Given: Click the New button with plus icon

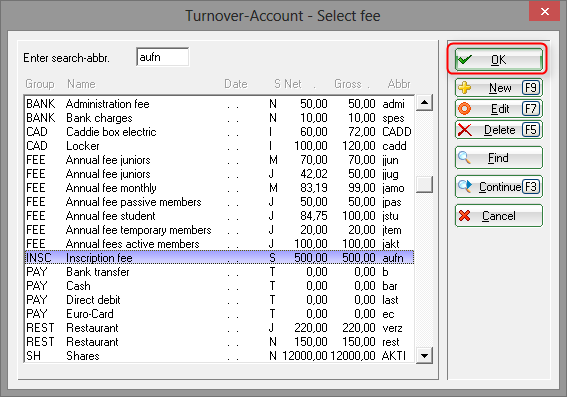Looking at the screenshot, I should point(498,88).
